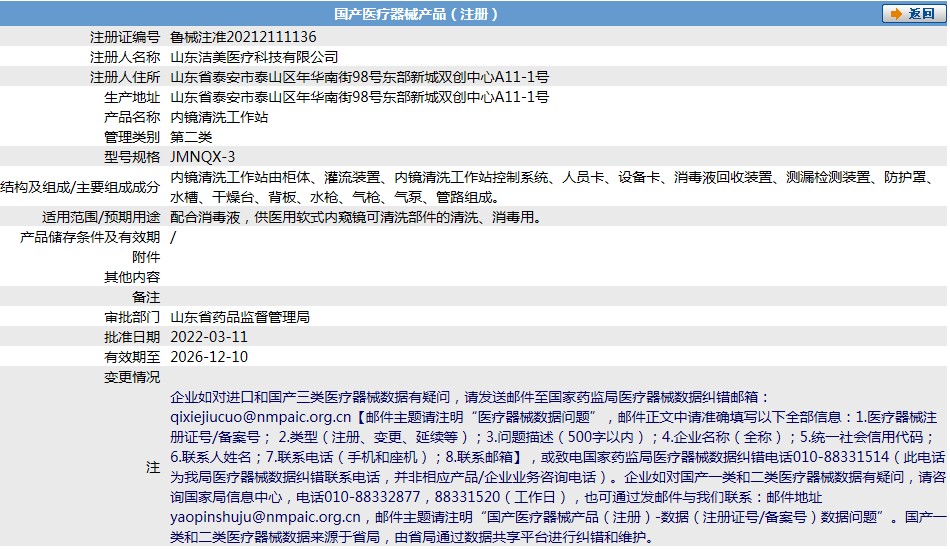The width and height of the screenshot is (950, 549).
Task: Click the 注册人住所 label
Action: (125, 77)
